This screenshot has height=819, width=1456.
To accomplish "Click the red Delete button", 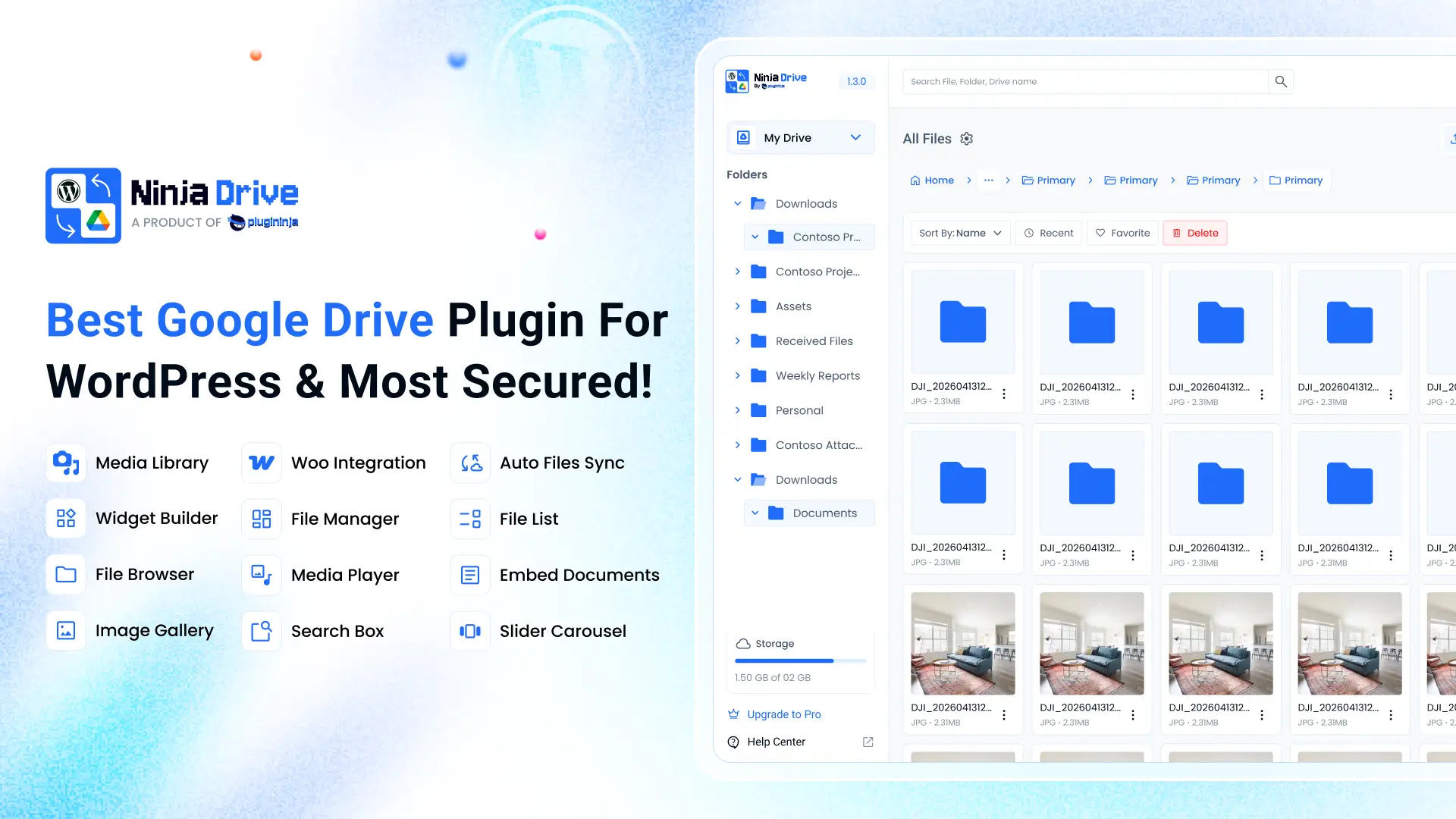I will click(1195, 233).
